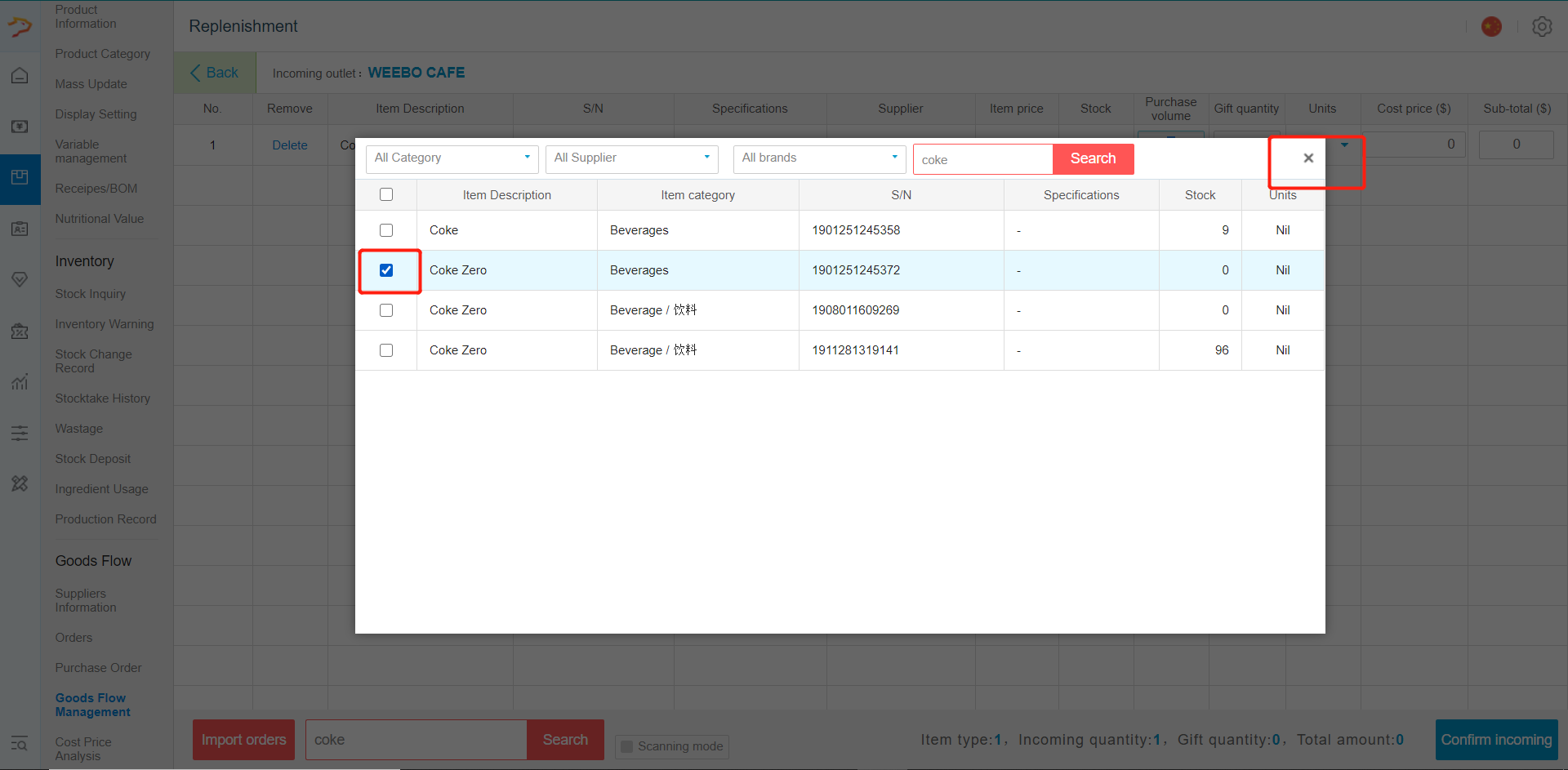Click the Cost price field in row 1
The width and height of the screenshot is (1568, 770).
click(x=1414, y=145)
